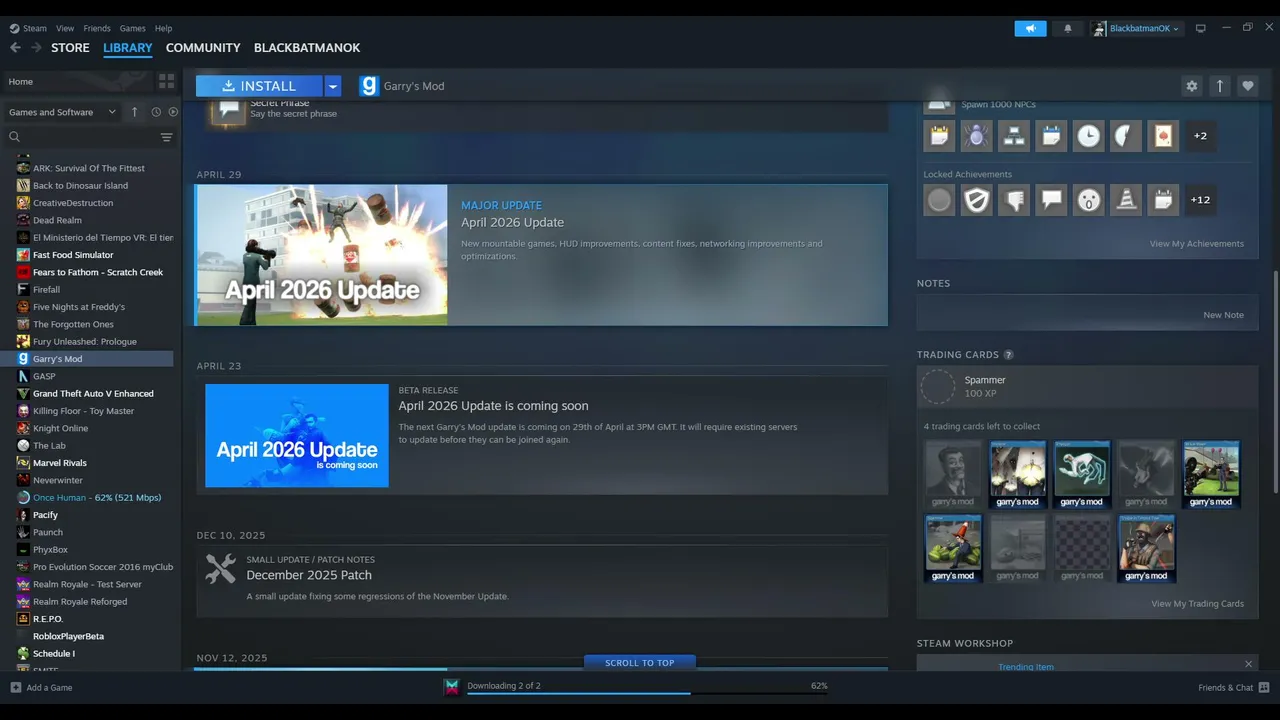Click the library page vertical scrollbar
This screenshot has height=720, width=1280.
(x=1275, y=380)
